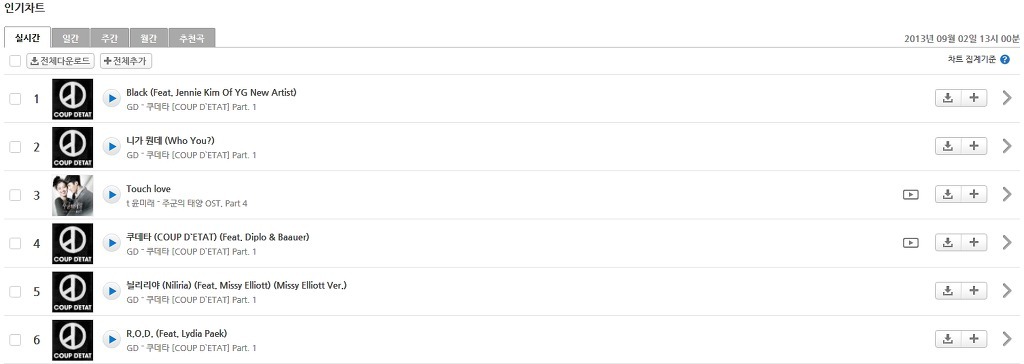Open the music video for 쿠데타 (COUP D'ETAT)
The image size is (1024, 364).
click(x=910, y=243)
